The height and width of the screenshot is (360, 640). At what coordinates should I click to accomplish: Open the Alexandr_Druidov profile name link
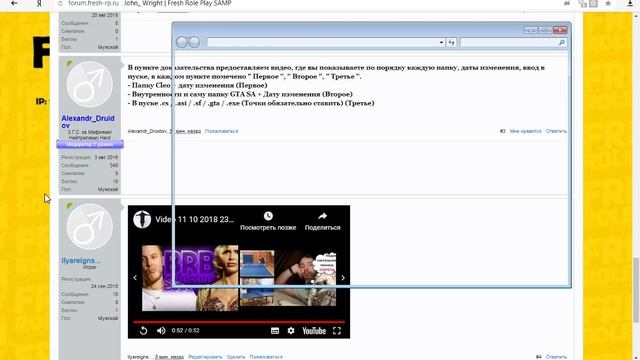(88, 122)
